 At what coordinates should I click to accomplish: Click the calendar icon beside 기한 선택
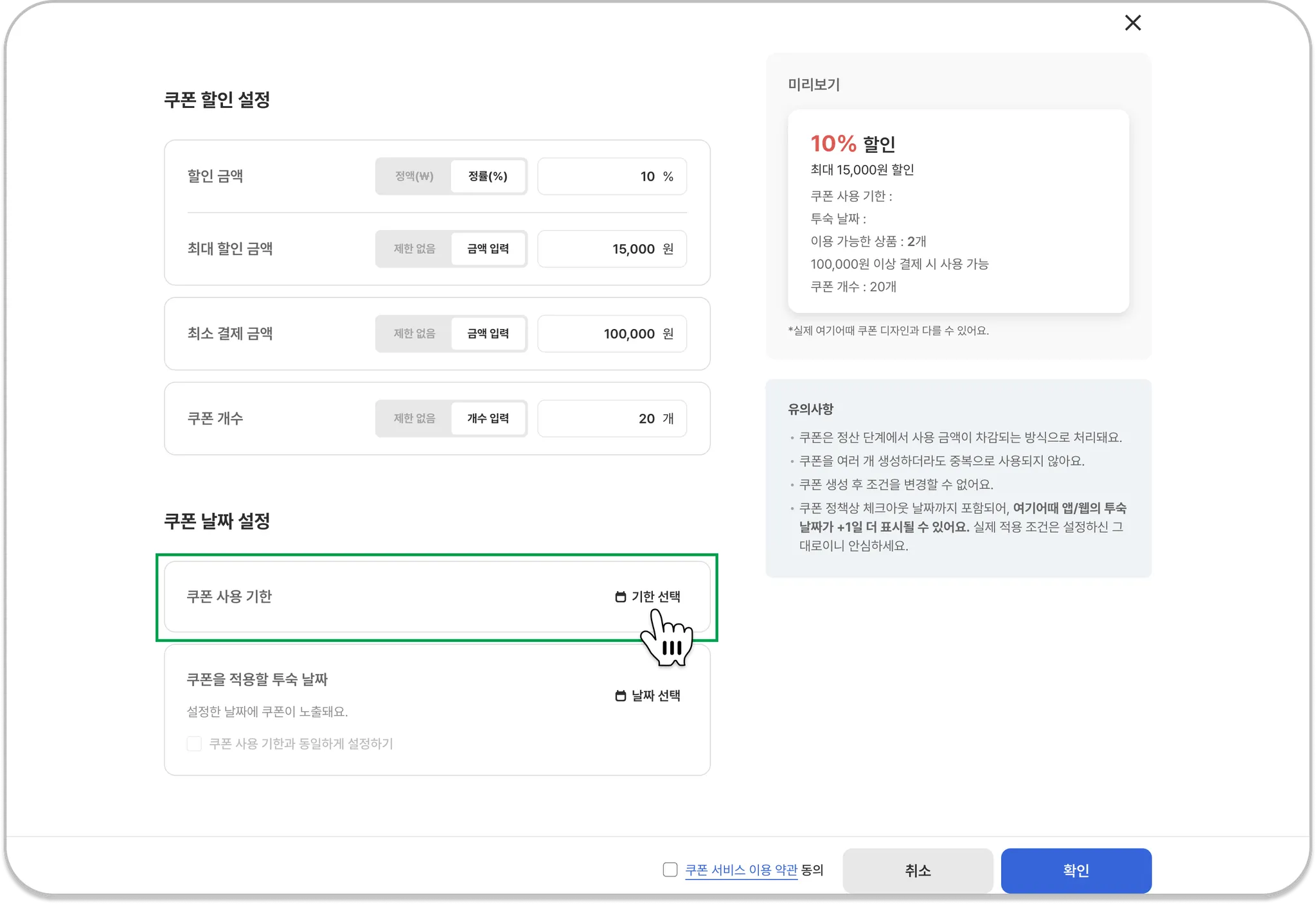pyautogui.click(x=620, y=597)
